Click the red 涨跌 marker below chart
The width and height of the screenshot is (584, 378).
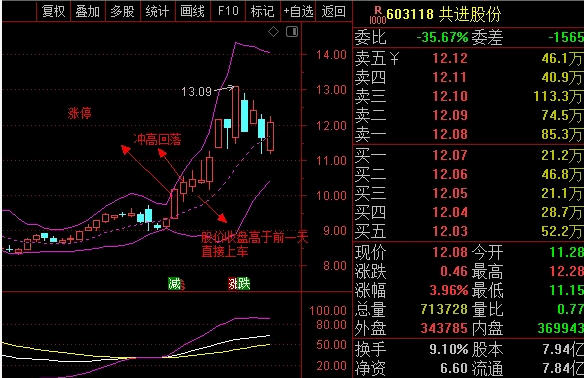[x=239, y=284]
